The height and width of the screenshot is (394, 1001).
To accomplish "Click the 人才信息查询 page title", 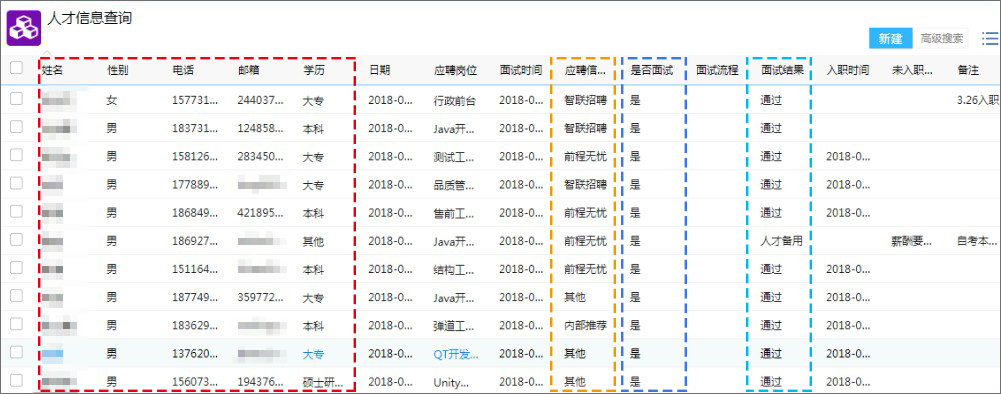I will pos(89,19).
